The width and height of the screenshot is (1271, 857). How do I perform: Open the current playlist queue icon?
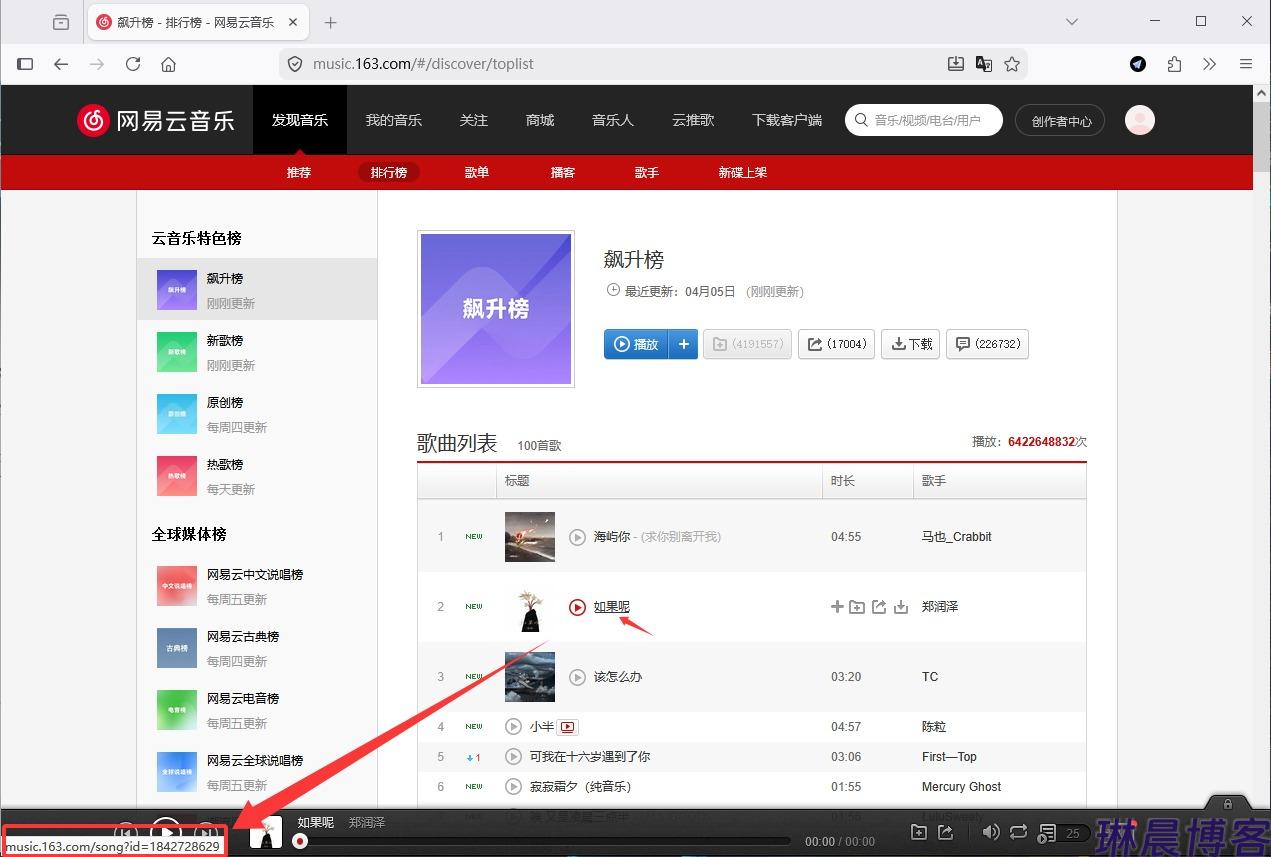[x=1048, y=831]
